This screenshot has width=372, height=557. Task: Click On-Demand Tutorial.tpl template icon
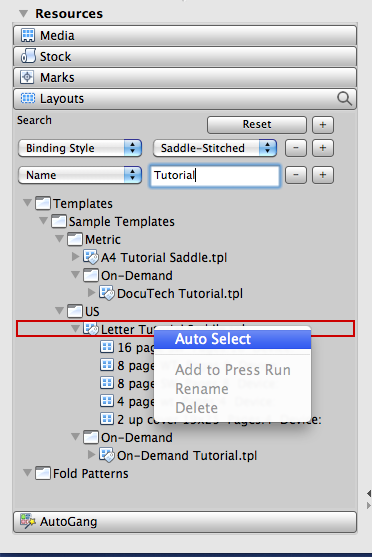click(x=107, y=455)
